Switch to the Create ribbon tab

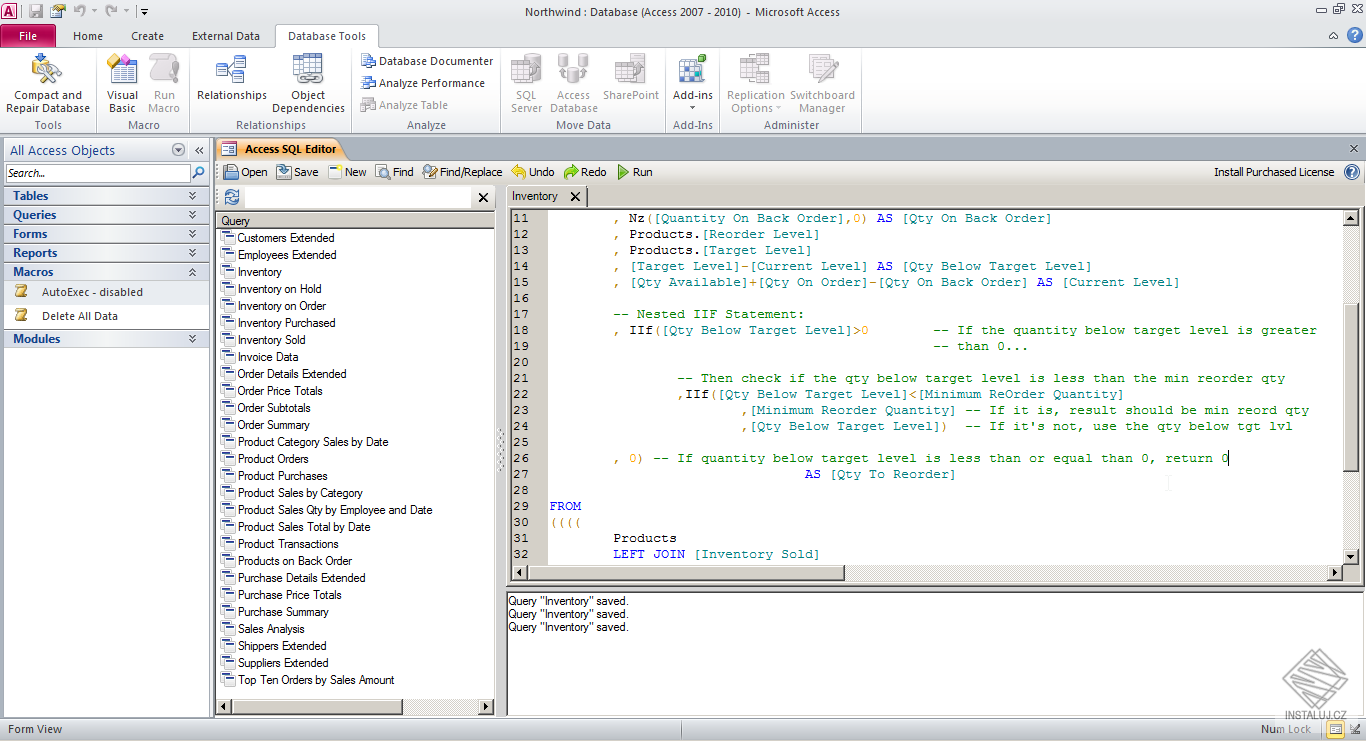(147, 36)
